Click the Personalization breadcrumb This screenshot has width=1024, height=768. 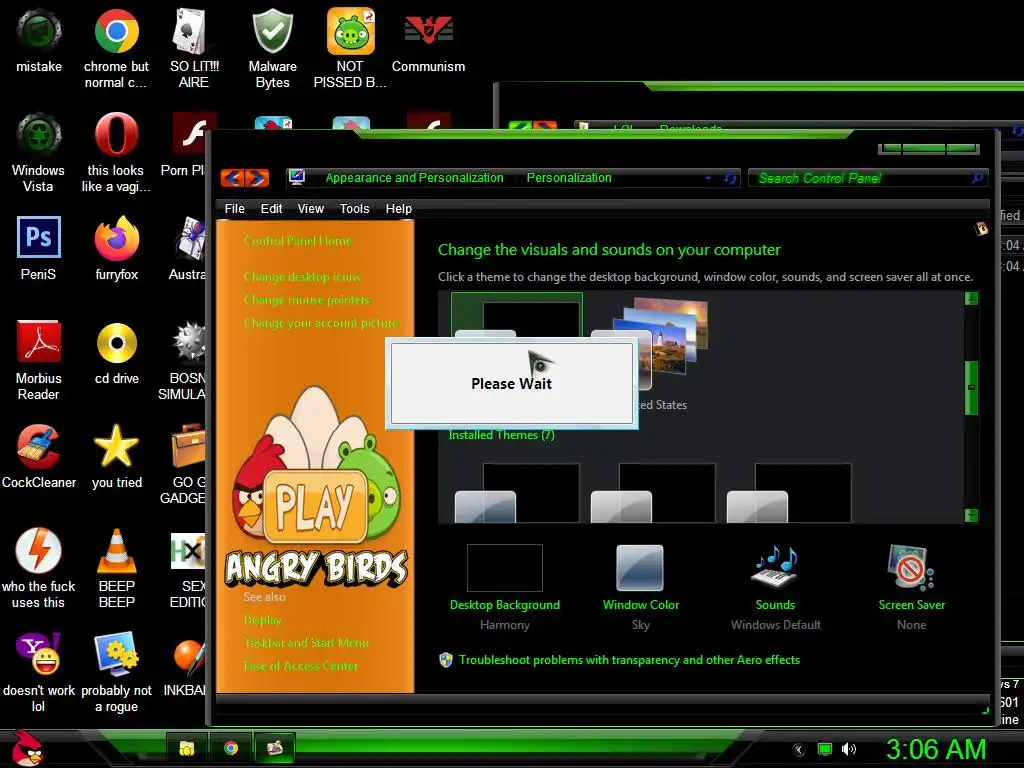pos(569,178)
